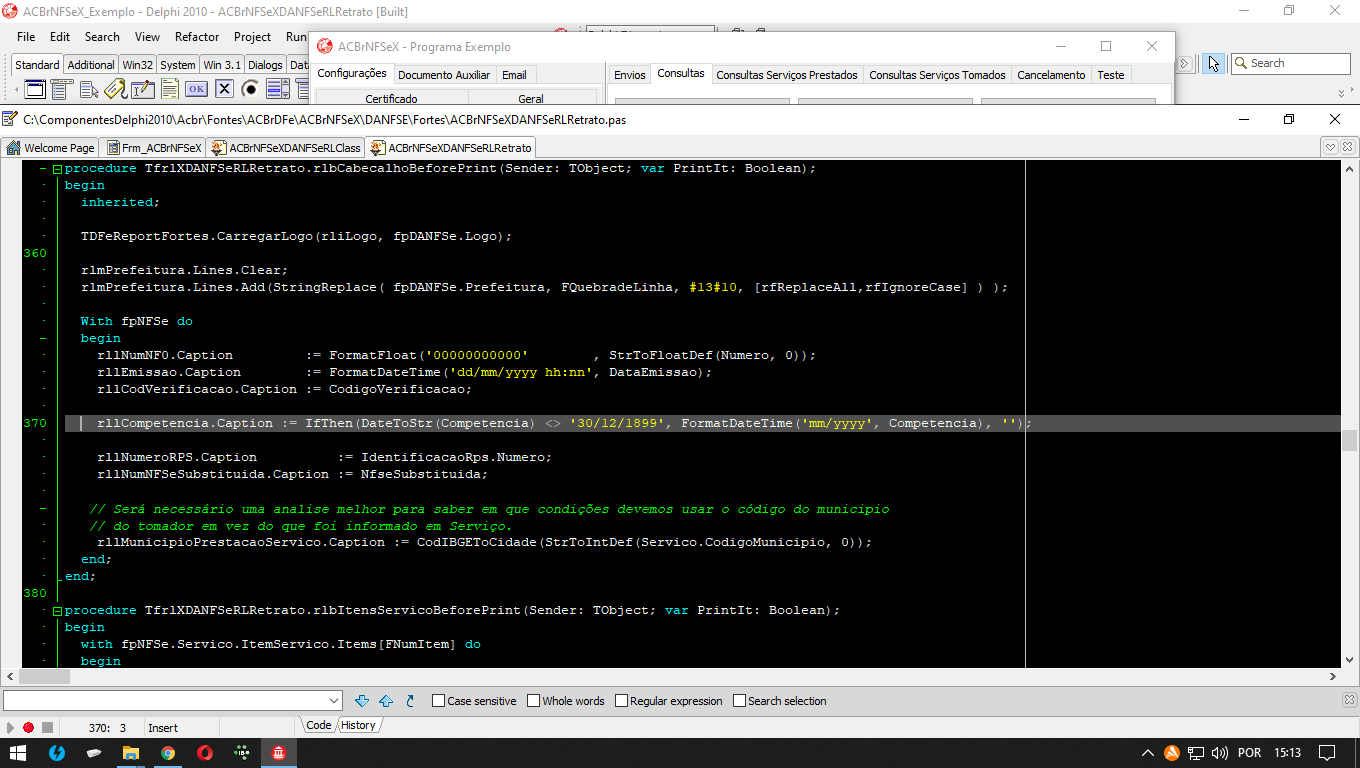Enable Regular expression search option
Image resolution: width=1360 pixels, height=768 pixels.
[668, 701]
